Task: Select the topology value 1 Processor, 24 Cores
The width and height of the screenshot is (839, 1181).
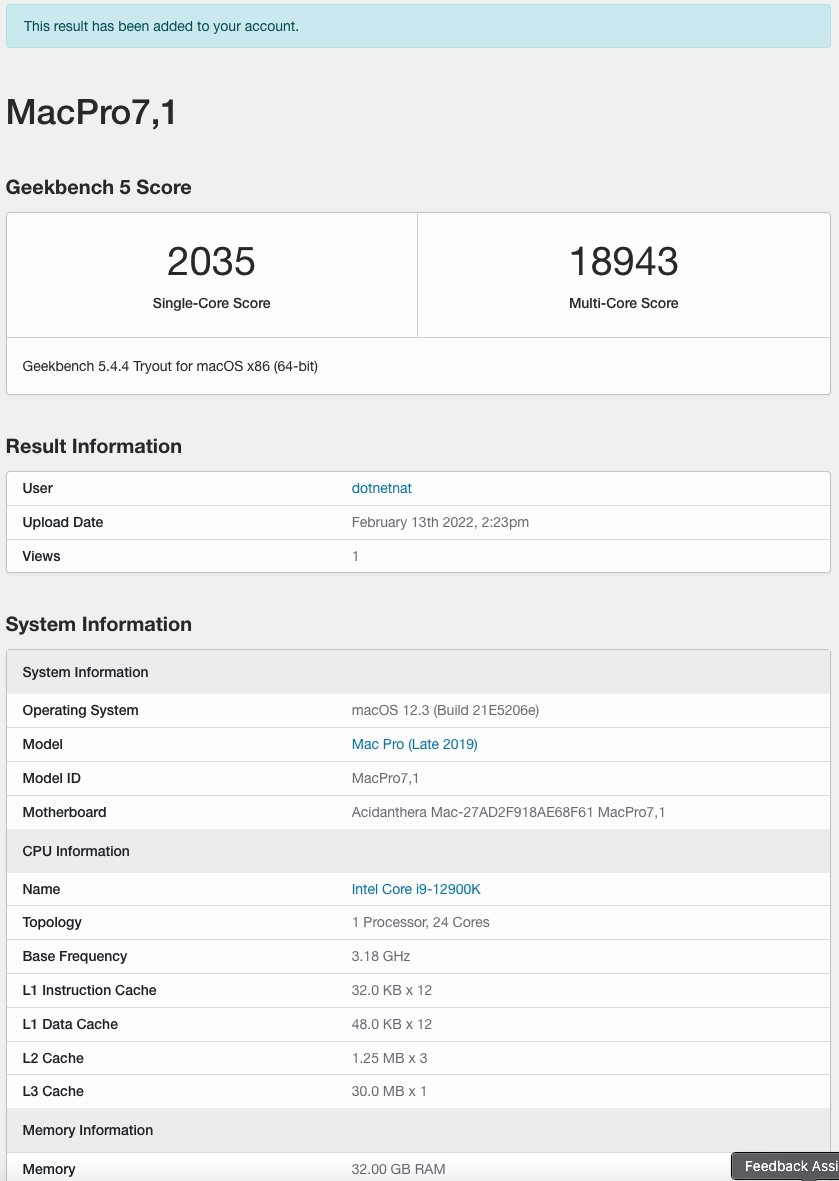Action: (420, 922)
